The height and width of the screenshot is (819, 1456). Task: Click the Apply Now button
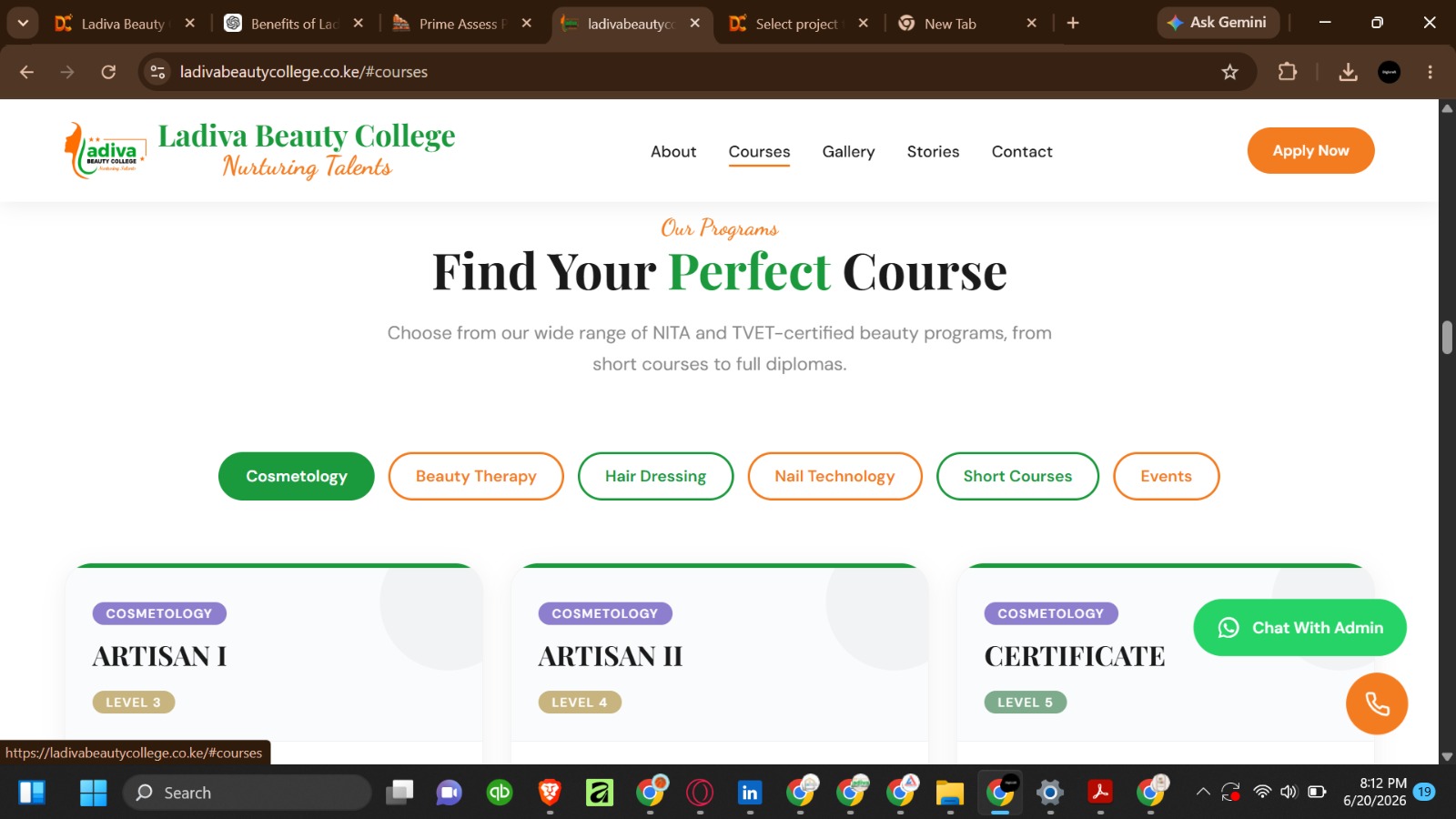point(1310,150)
